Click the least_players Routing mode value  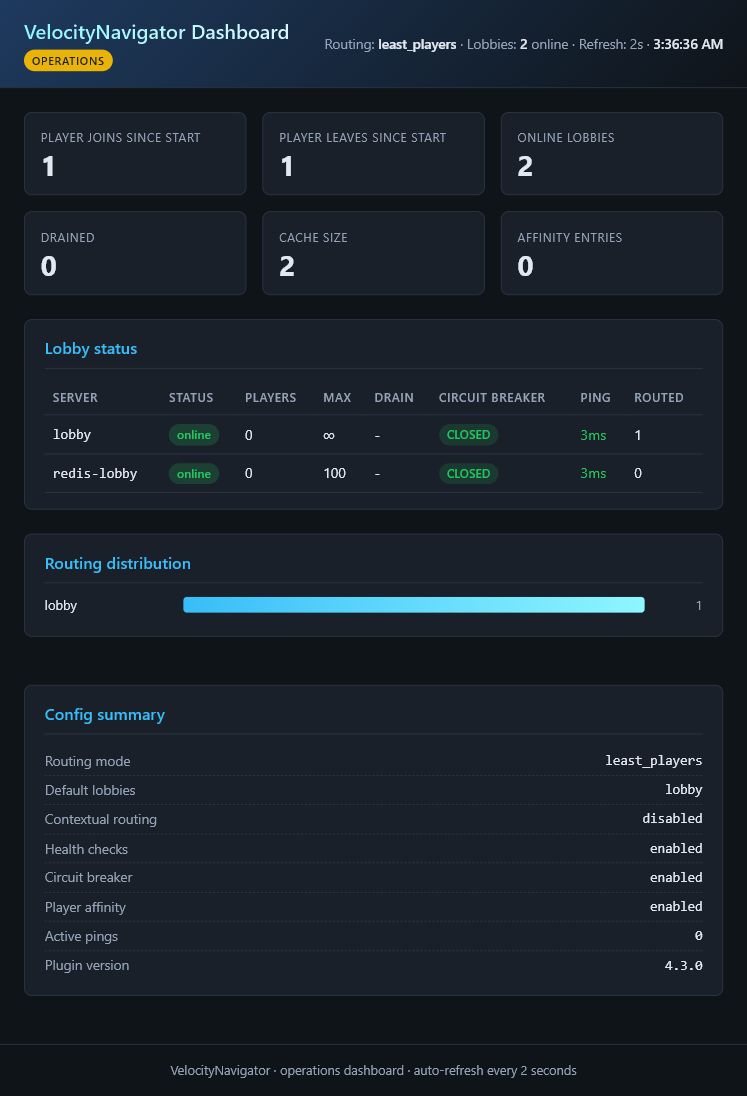click(x=653, y=760)
